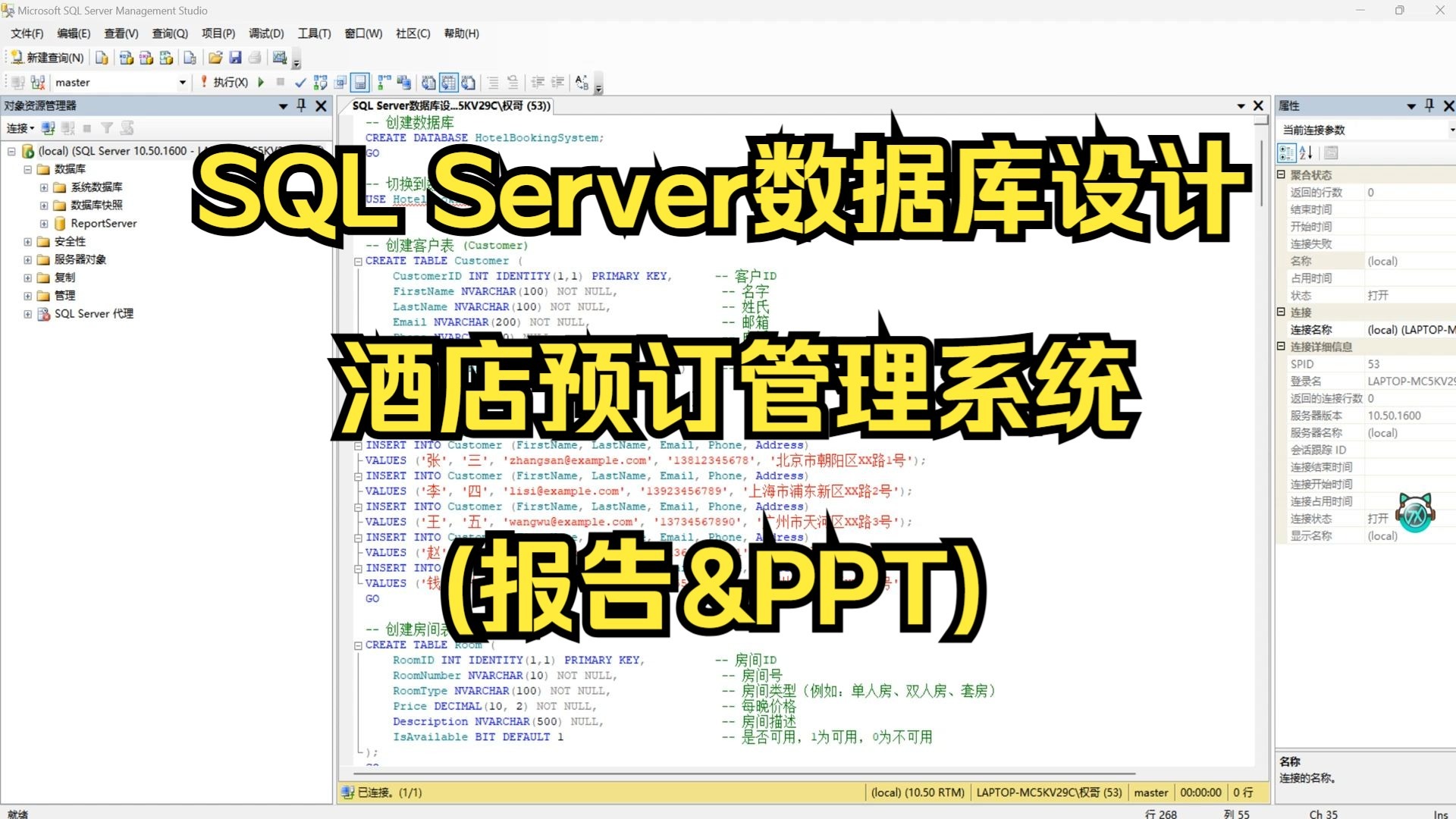This screenshot has height=819, width=1456.
Task: Increase indent of selected lines
Action: coord(557,82)
